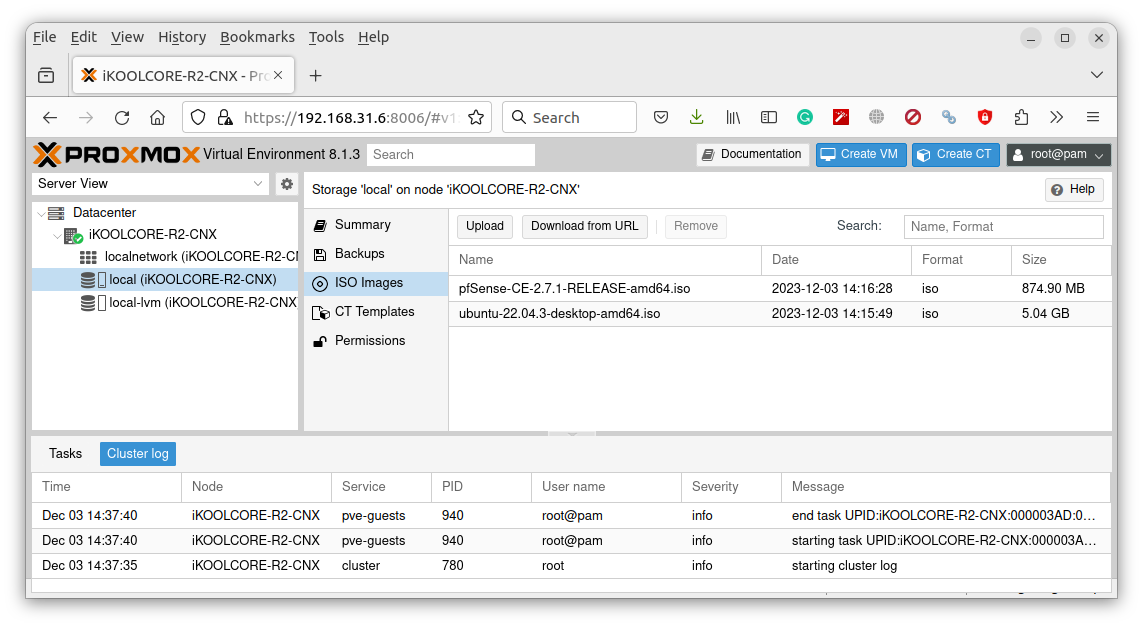Image resolution: width=1143 pixels, height=627 pixels.
Task: Click the blue link extension icon
Action: click(x=948, y=117)
